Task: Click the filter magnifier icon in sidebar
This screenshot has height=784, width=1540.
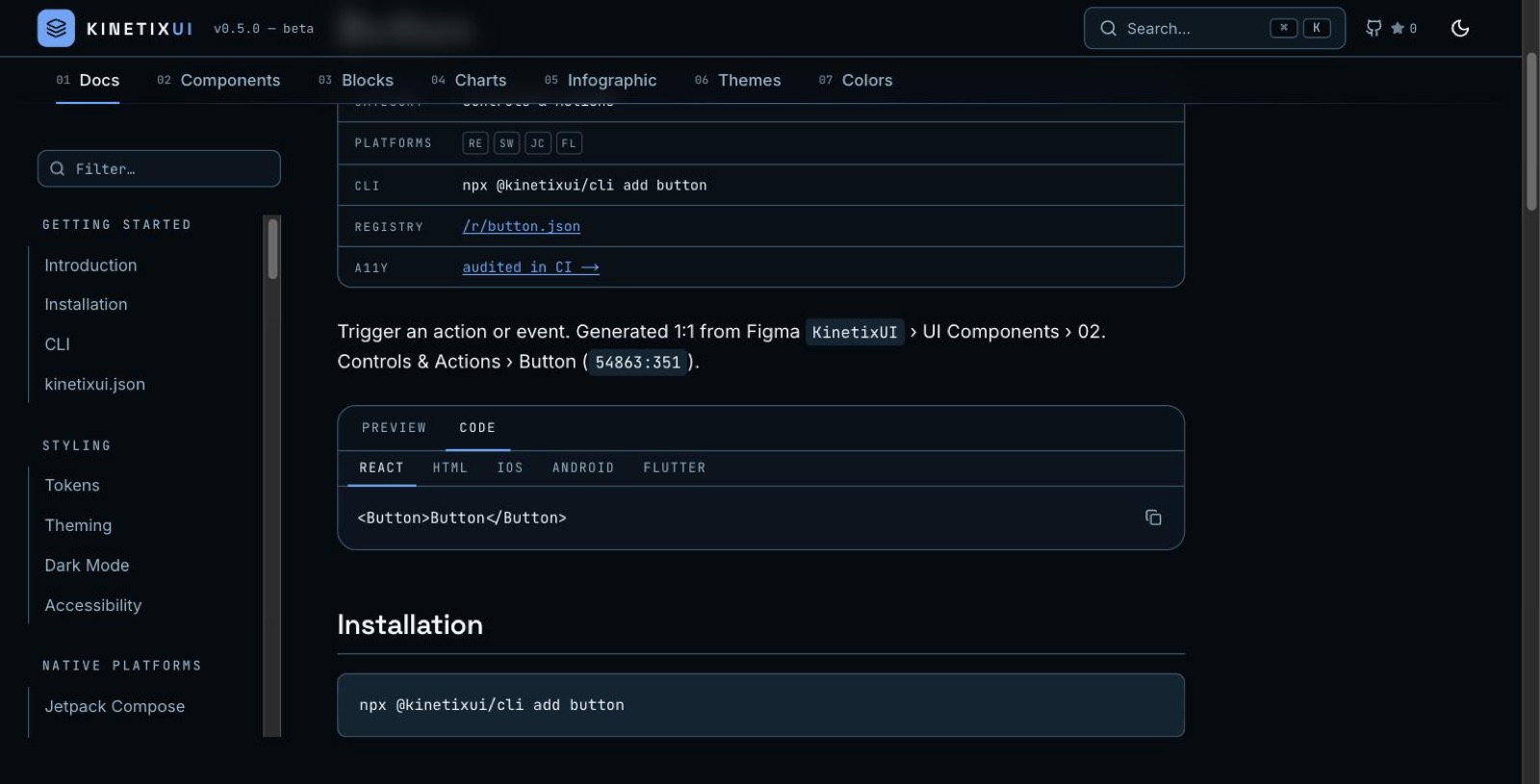Action: point(58,168)
